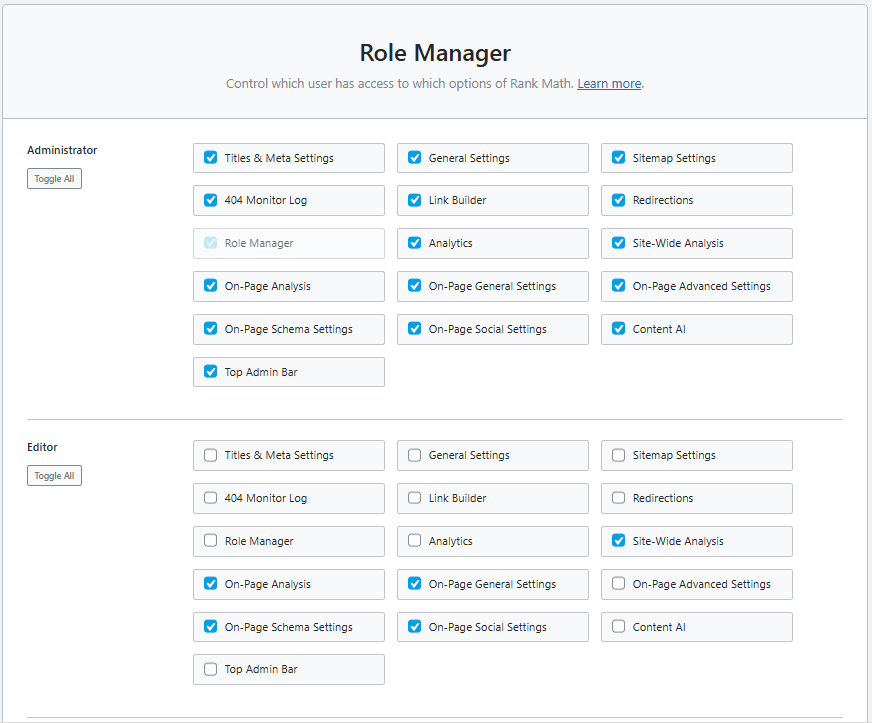The image size is (872, 723).
Task: Enable Editor On-Page Advanced Settings checkbox
Action: pos(618,584)
